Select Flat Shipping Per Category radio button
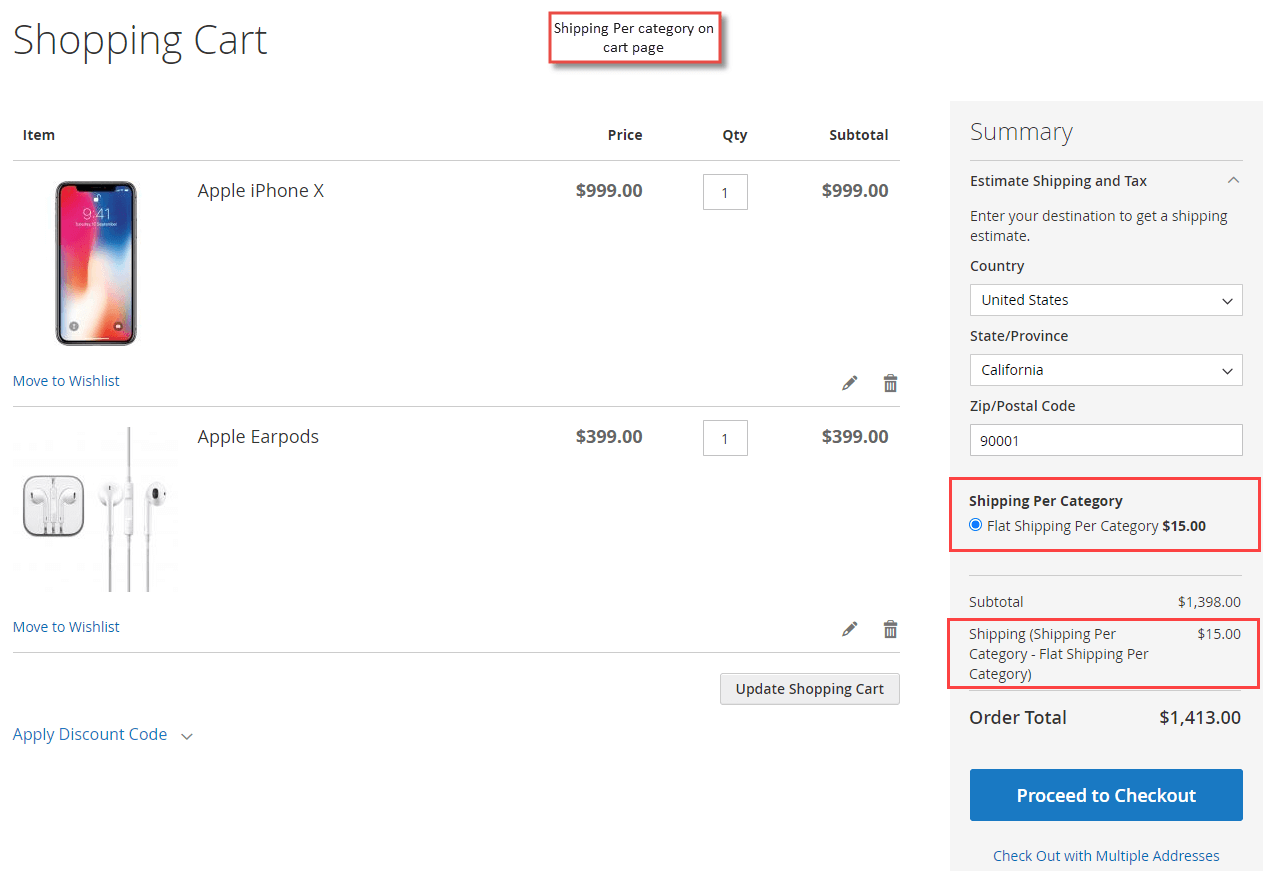This screenshot has width=1268, height=871. (x=976, y=525)
